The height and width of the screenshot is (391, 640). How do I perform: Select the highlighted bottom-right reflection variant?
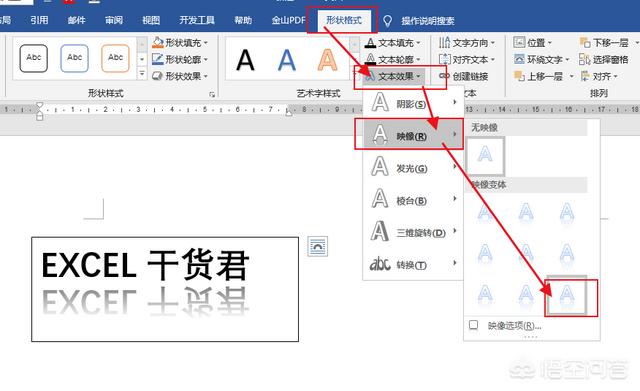[x=567, y=295]
